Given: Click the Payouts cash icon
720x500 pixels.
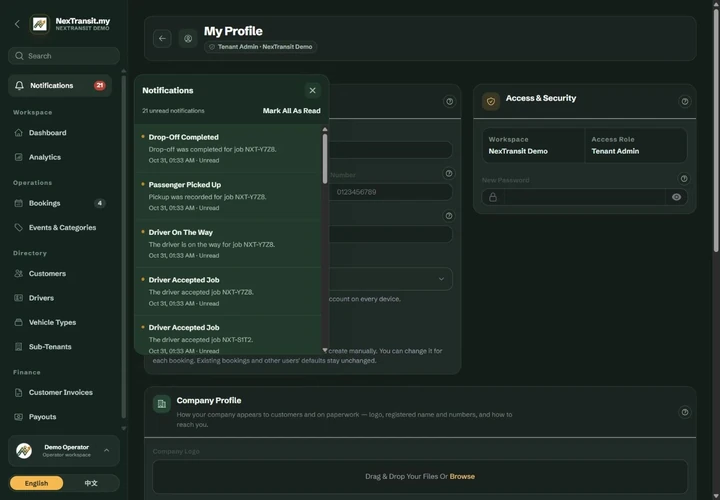Looking at the screenshot, I should pyautogui.click(x=18, y=417).
